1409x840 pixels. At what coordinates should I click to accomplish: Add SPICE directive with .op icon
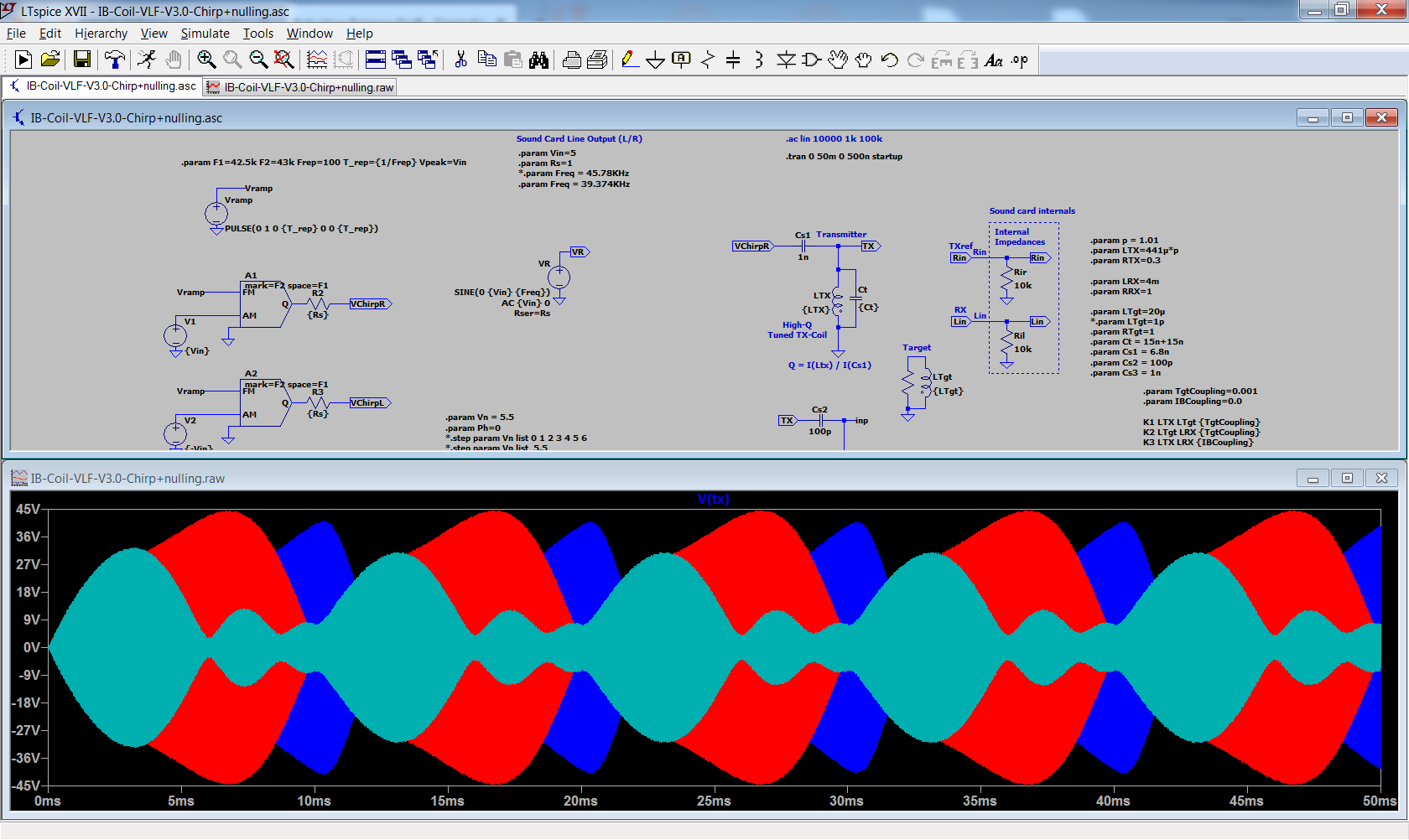point(1020,60)
